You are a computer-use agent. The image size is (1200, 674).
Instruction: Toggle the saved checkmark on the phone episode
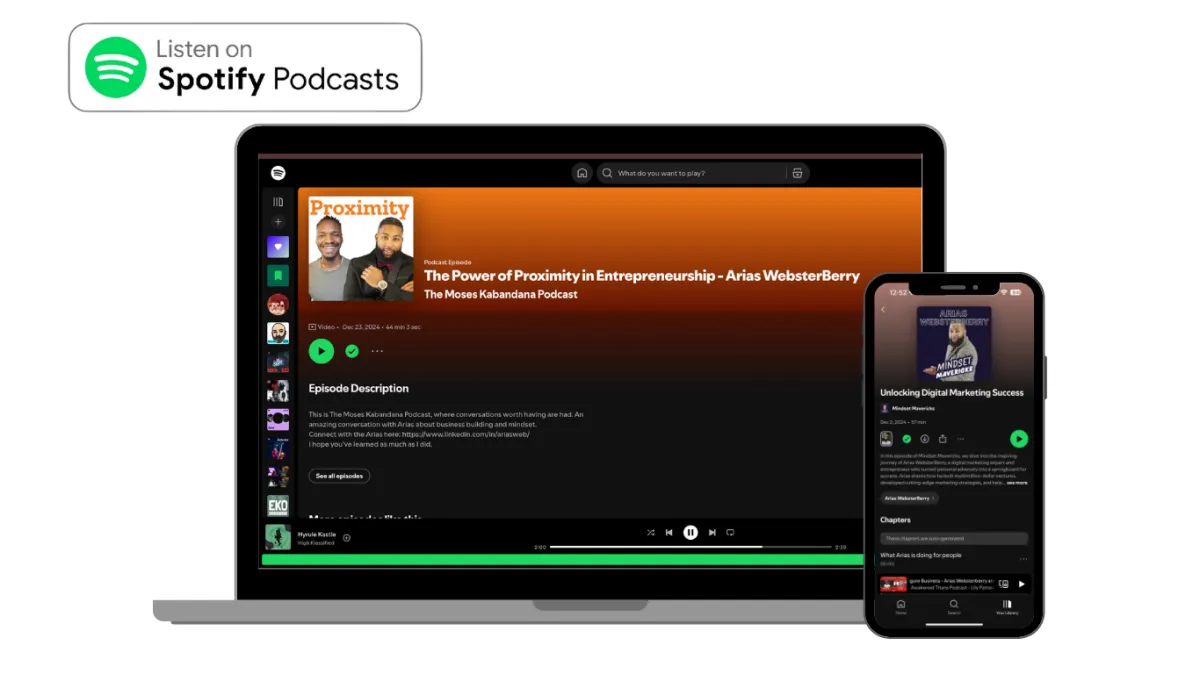click(907, 439)
